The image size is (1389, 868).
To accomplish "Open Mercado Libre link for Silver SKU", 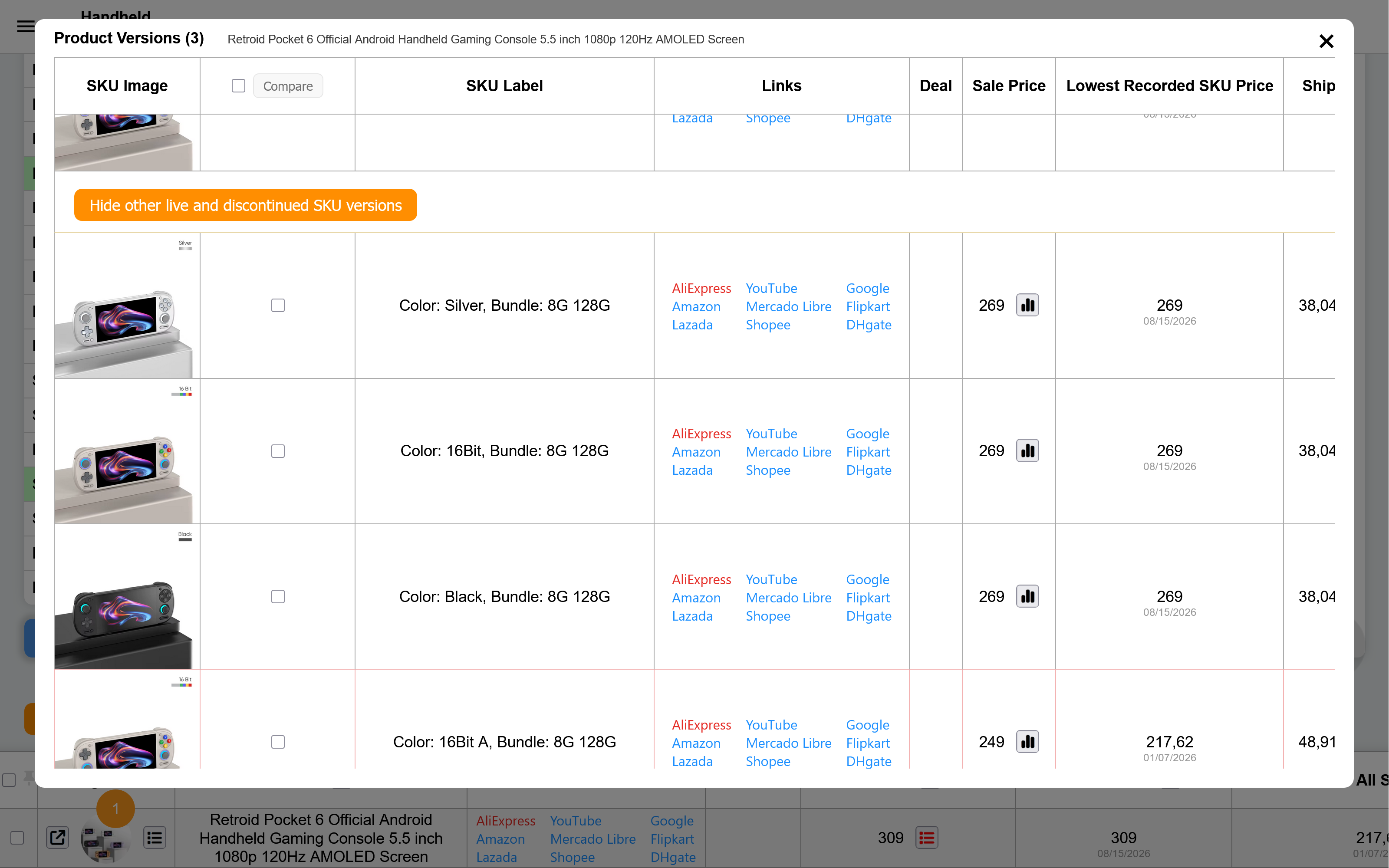I will pos(789,306).
